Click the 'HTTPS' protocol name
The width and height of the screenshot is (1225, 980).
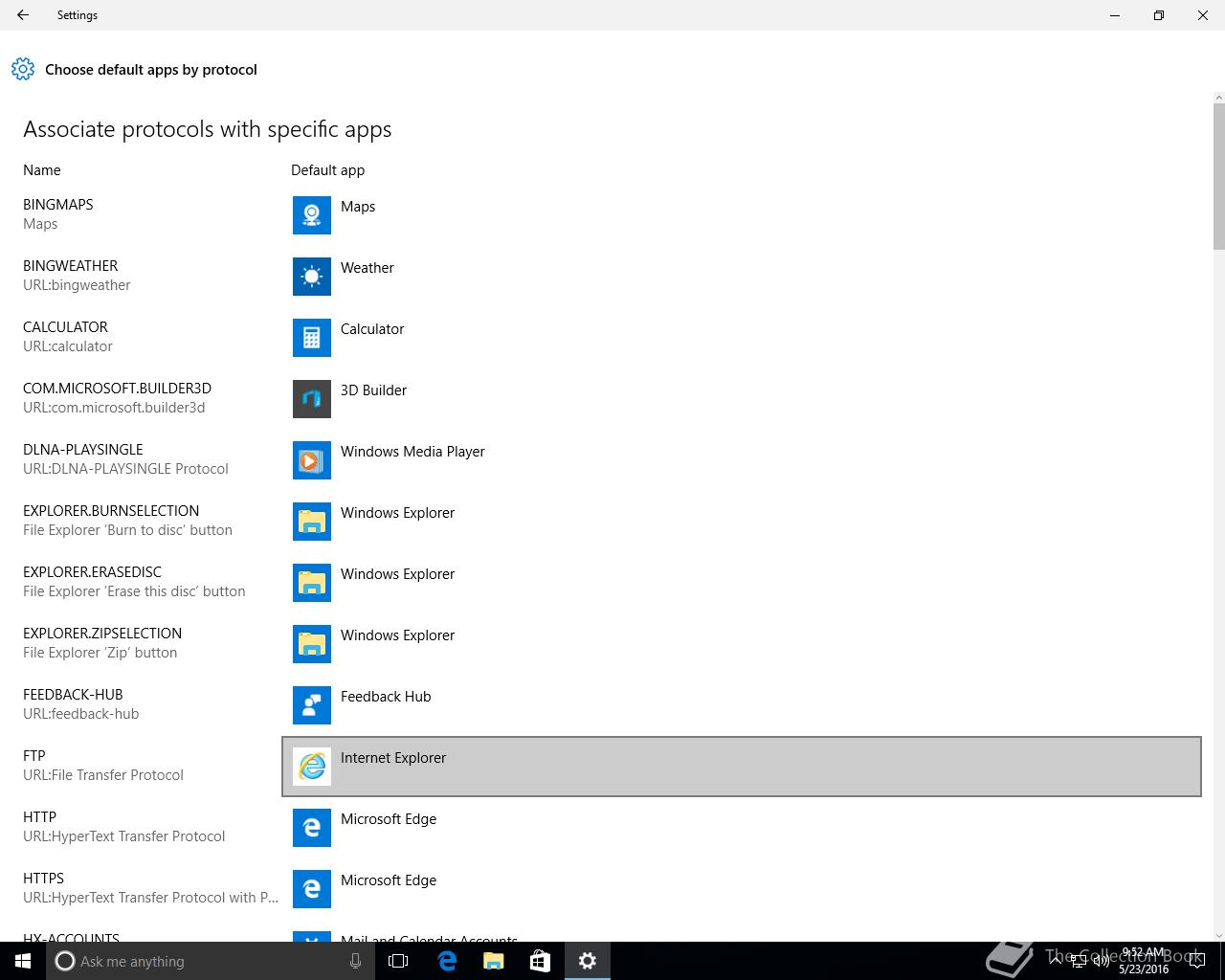tap(43, 879)
